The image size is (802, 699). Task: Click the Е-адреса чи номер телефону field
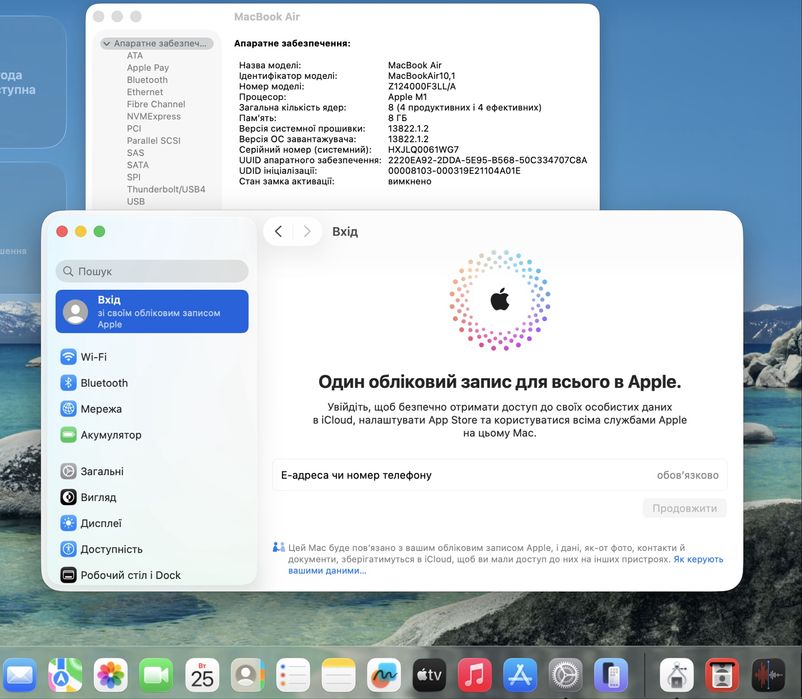pyautogui.click(x=500, y=475)
